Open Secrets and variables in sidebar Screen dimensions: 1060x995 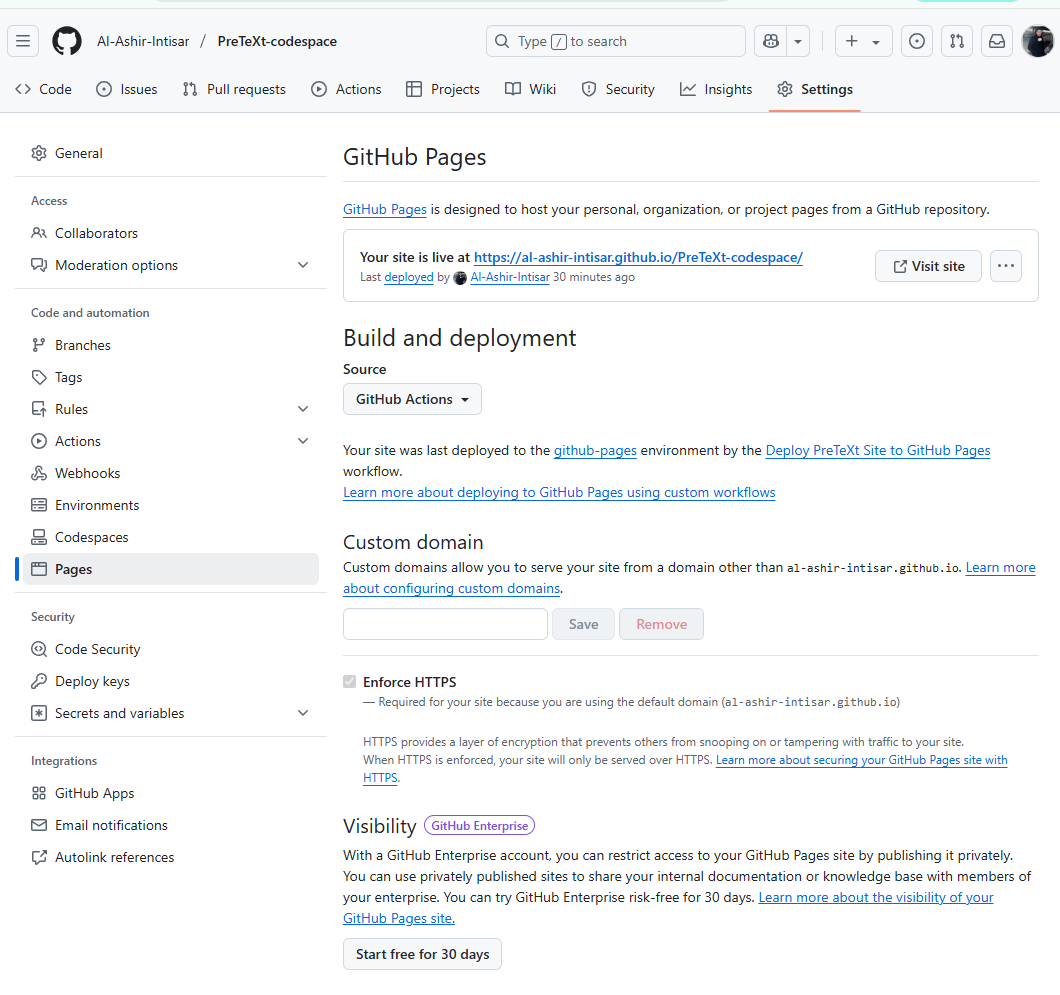(170, 713)
